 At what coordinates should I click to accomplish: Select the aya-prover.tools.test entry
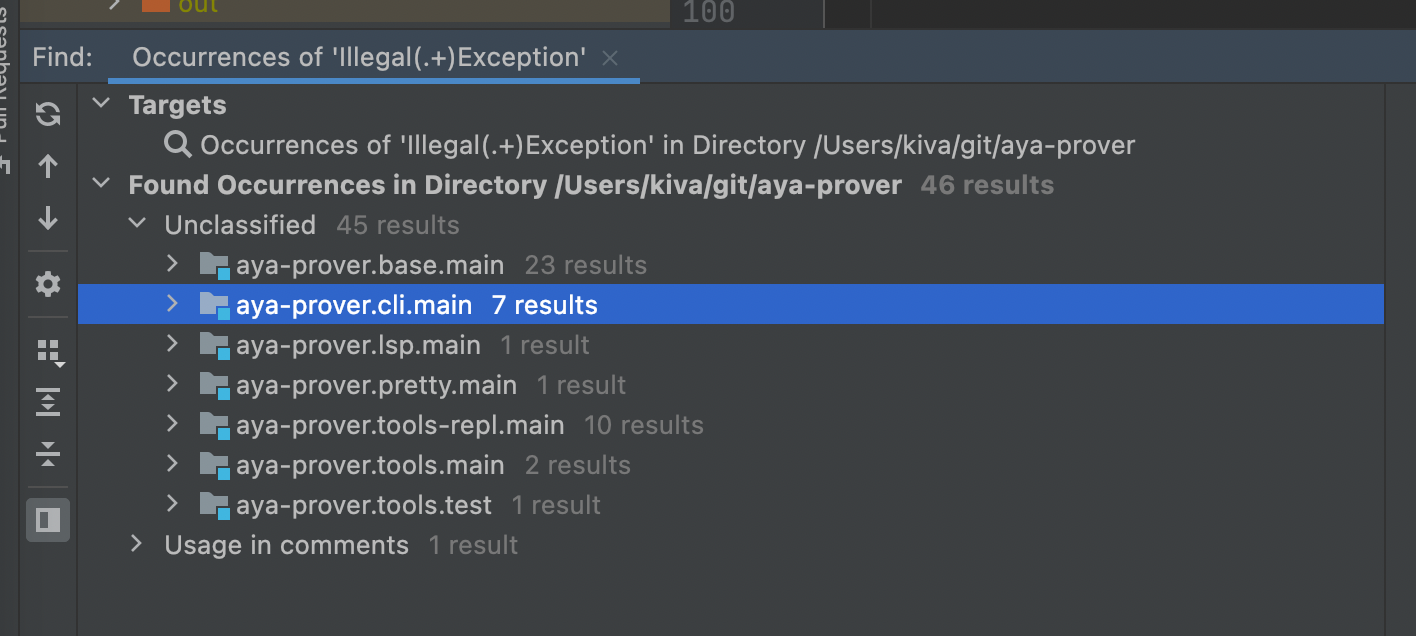pyautogui.click(x=364, y=505)
